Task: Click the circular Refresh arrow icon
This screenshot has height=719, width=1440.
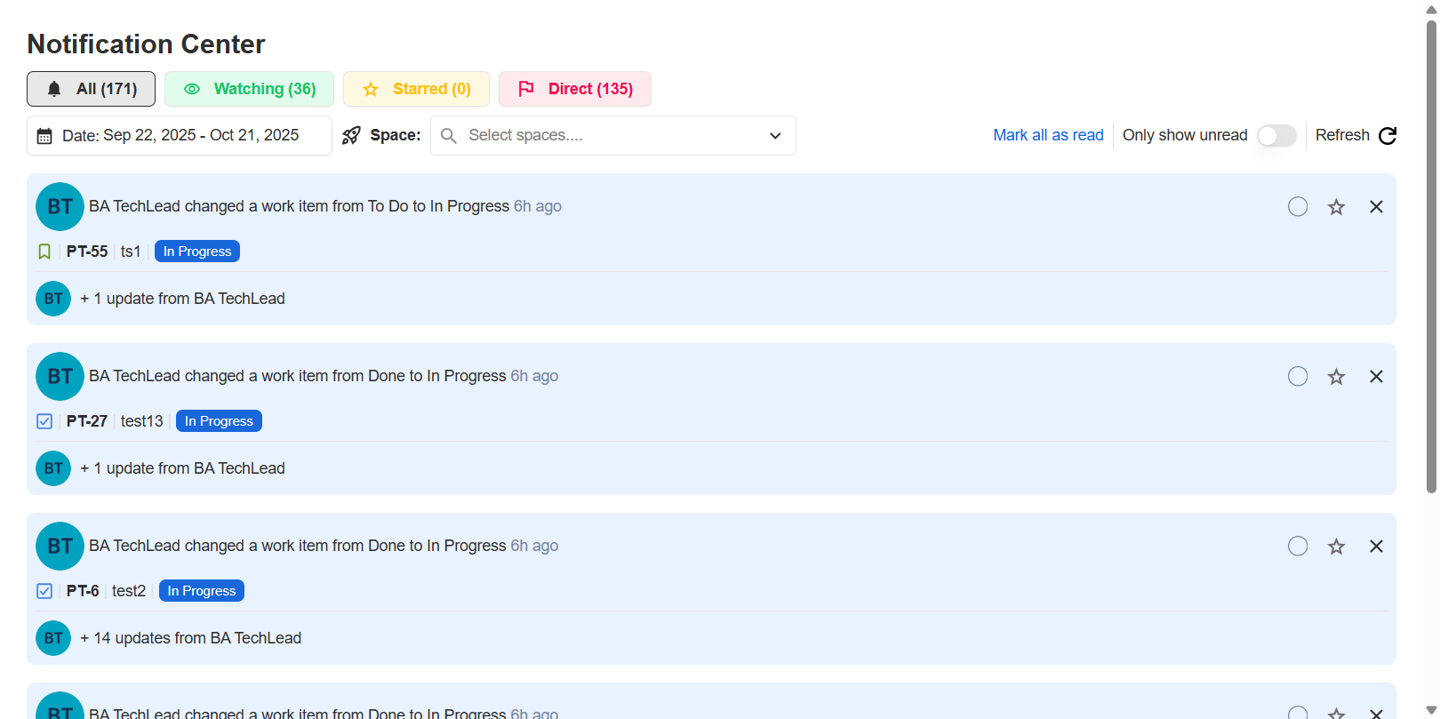Action: [1387, 136]
